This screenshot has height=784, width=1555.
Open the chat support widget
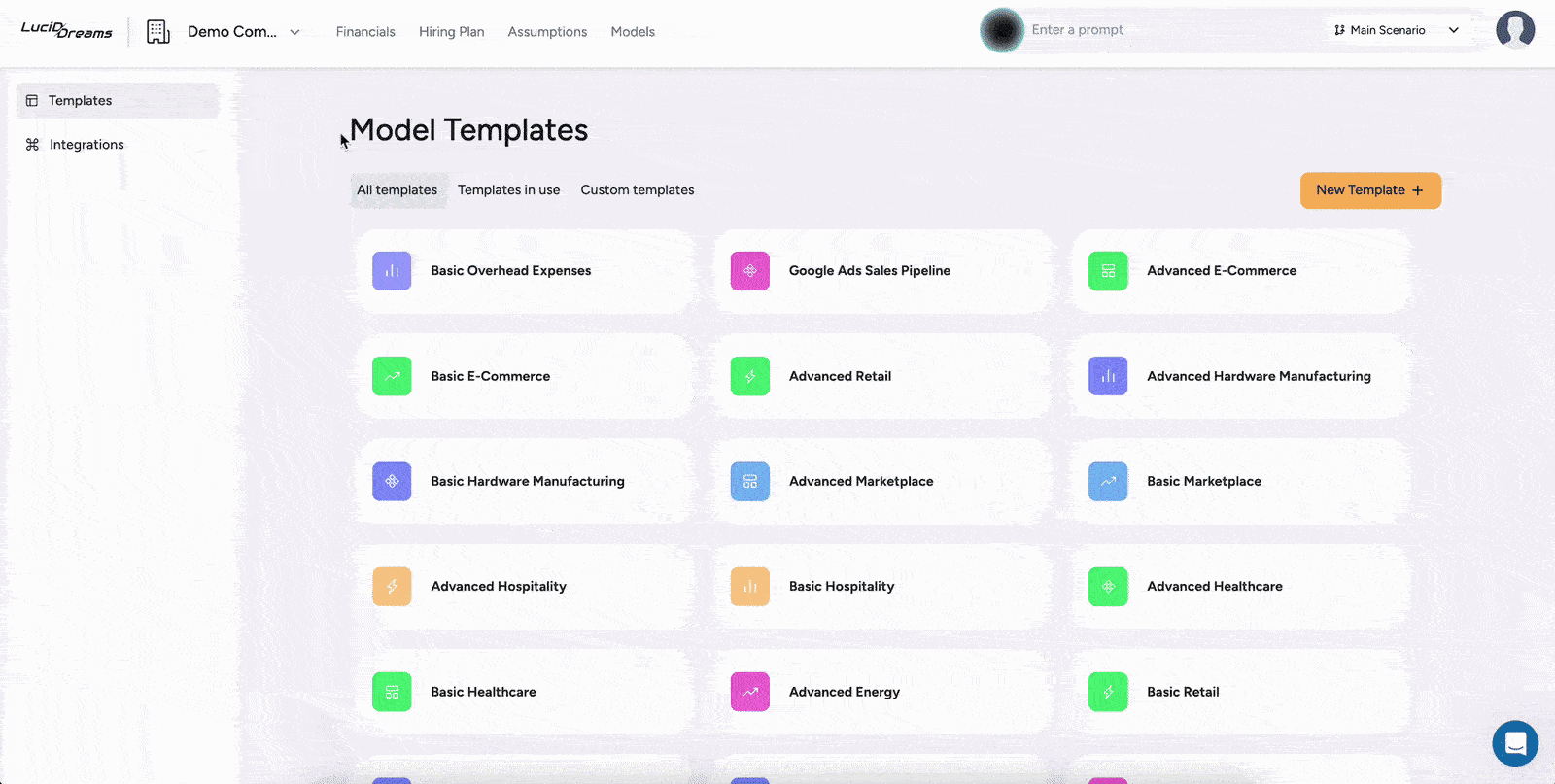[x=1515, y=743]
